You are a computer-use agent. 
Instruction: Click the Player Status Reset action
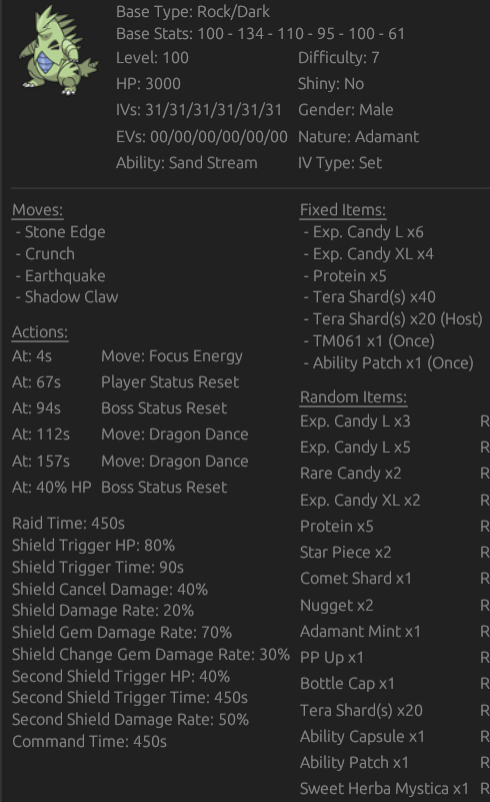click(x=170, y=382)
